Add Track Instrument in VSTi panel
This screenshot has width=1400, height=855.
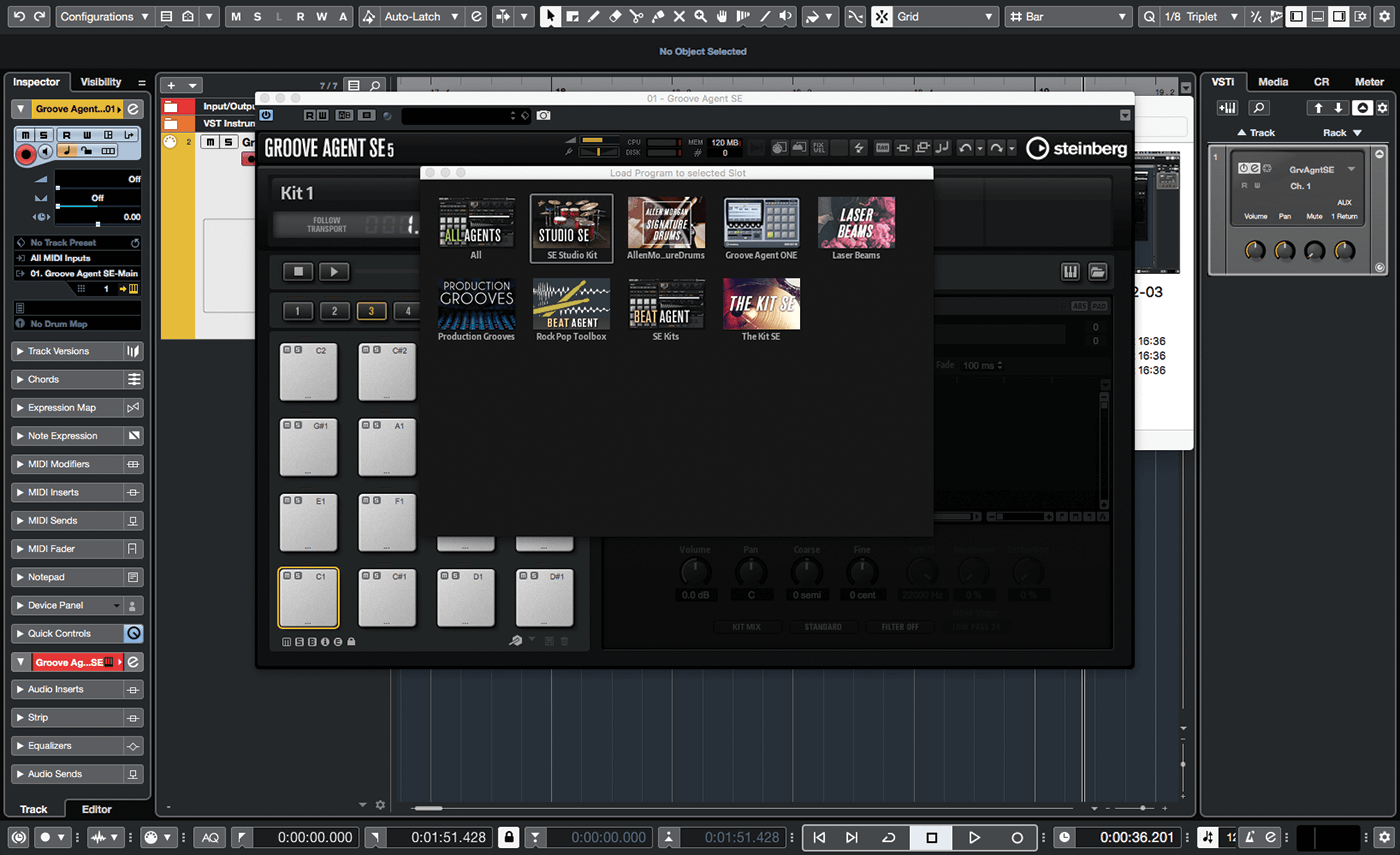[x=1227, y=107]
